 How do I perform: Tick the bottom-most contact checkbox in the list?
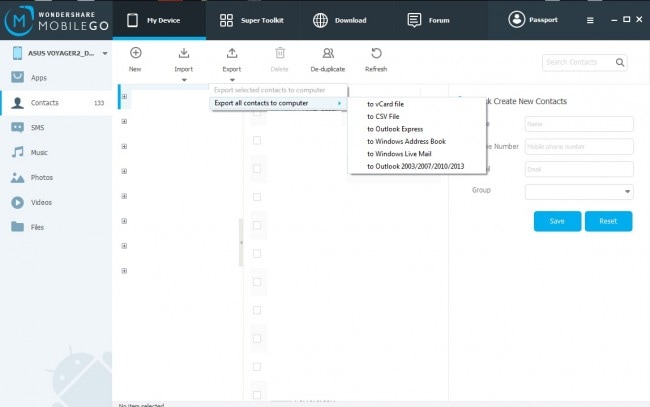click(257, 395)
